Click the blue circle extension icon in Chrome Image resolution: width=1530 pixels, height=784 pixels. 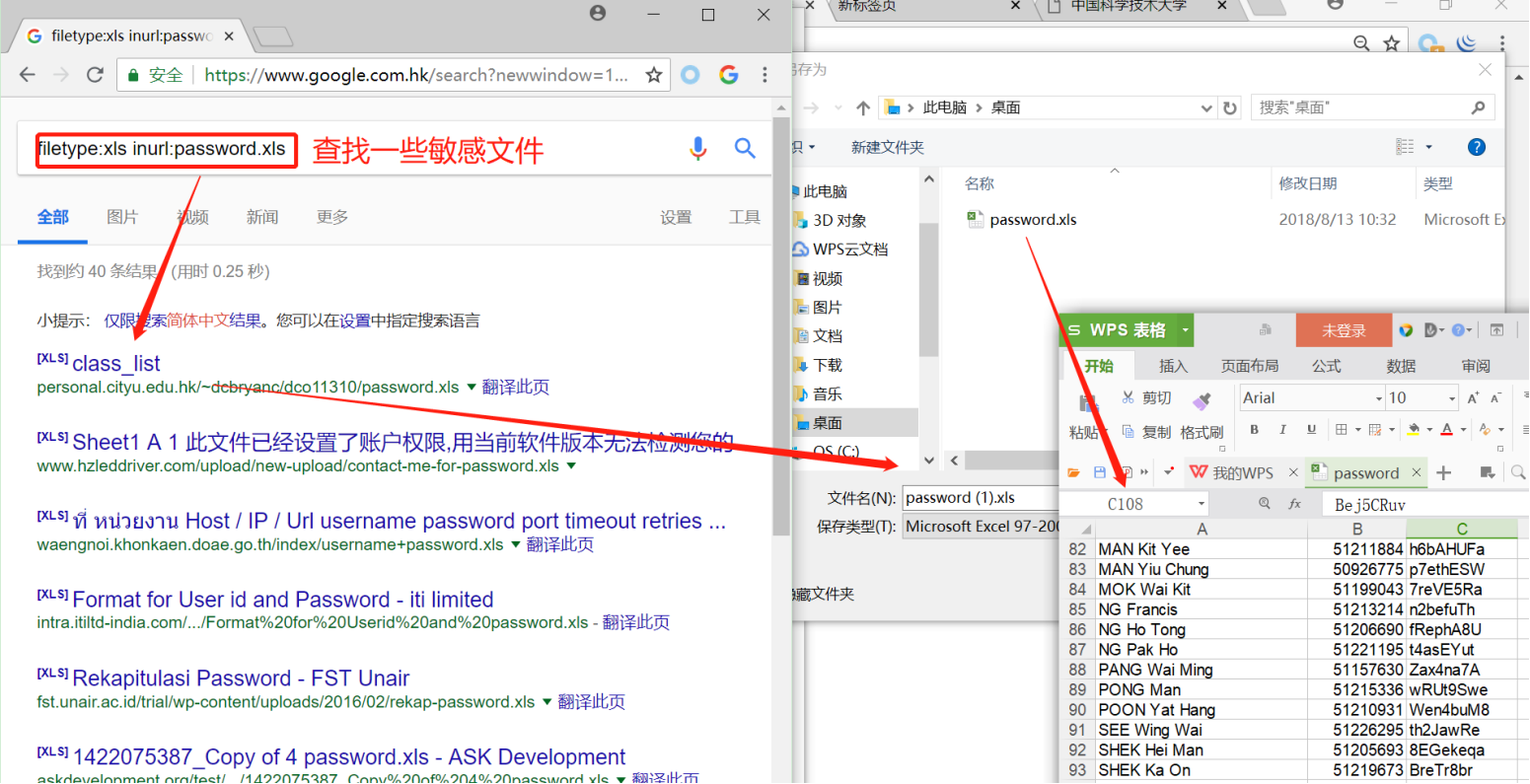click(691, 75)
